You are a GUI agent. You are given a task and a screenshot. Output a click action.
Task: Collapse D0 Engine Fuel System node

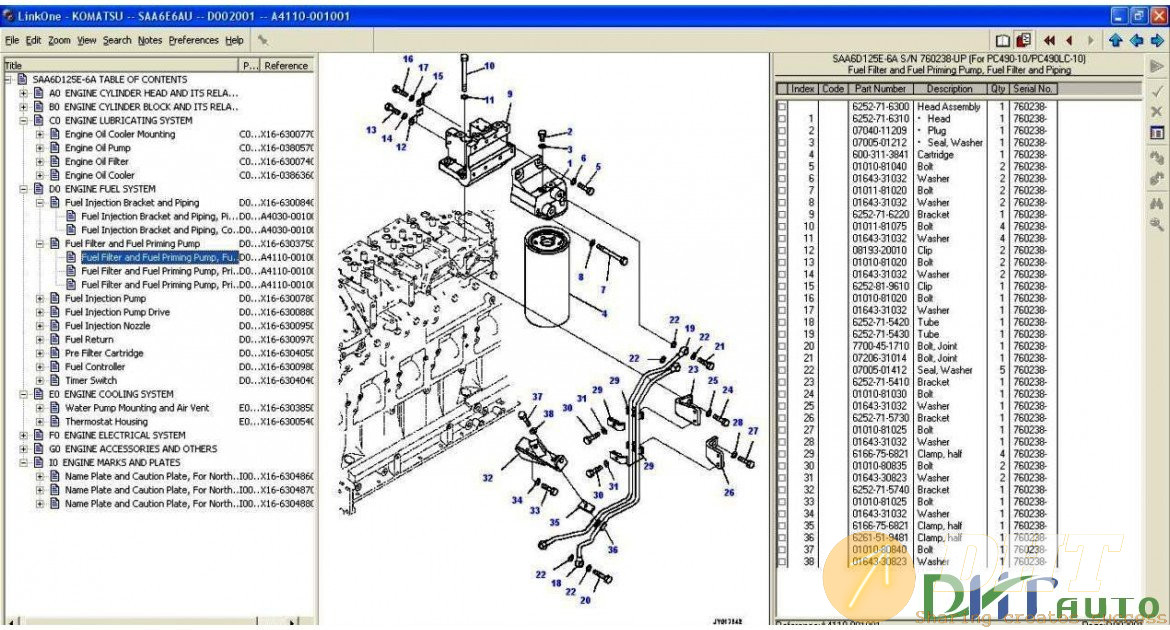point(23,189)
